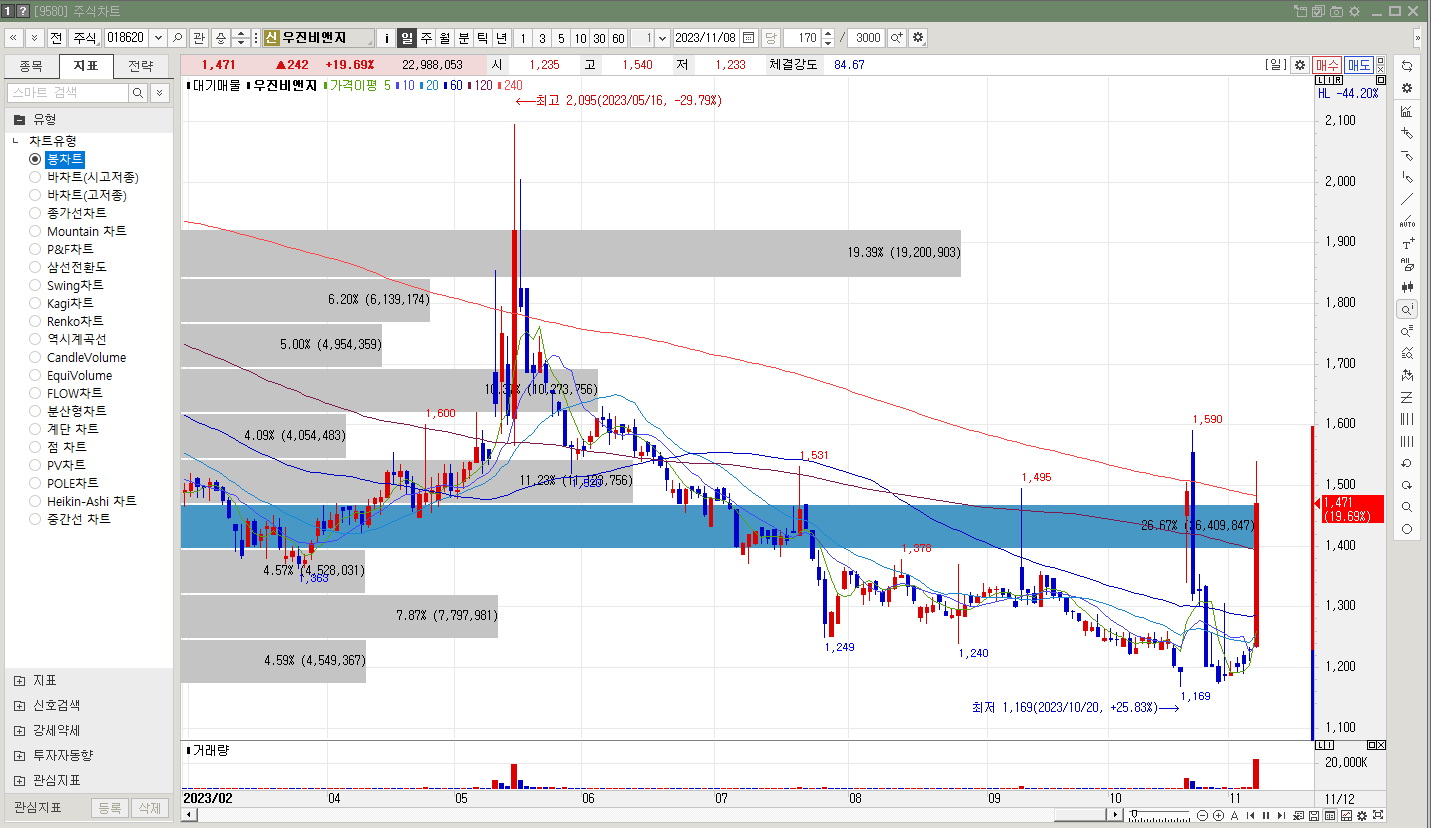Image resolution: width=1431 pixels, height=828 pixels.
Task: Click the letter A icon in bottom toolbar
Action: 1234,815
